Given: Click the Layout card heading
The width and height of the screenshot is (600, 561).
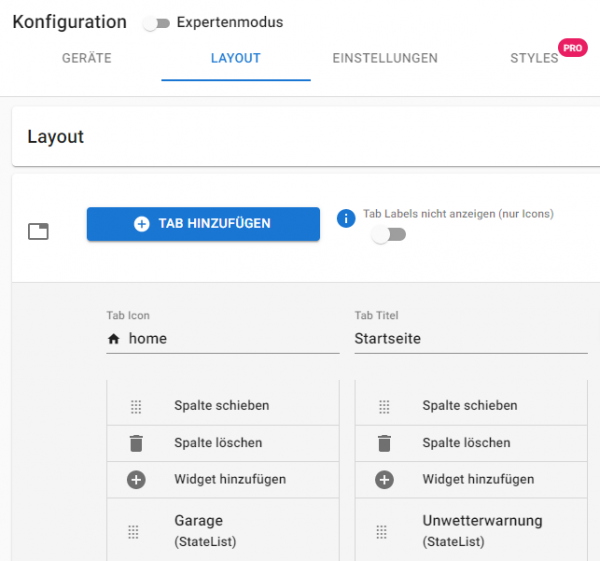Looking at the screenshot, I should (x=55, y=137).
